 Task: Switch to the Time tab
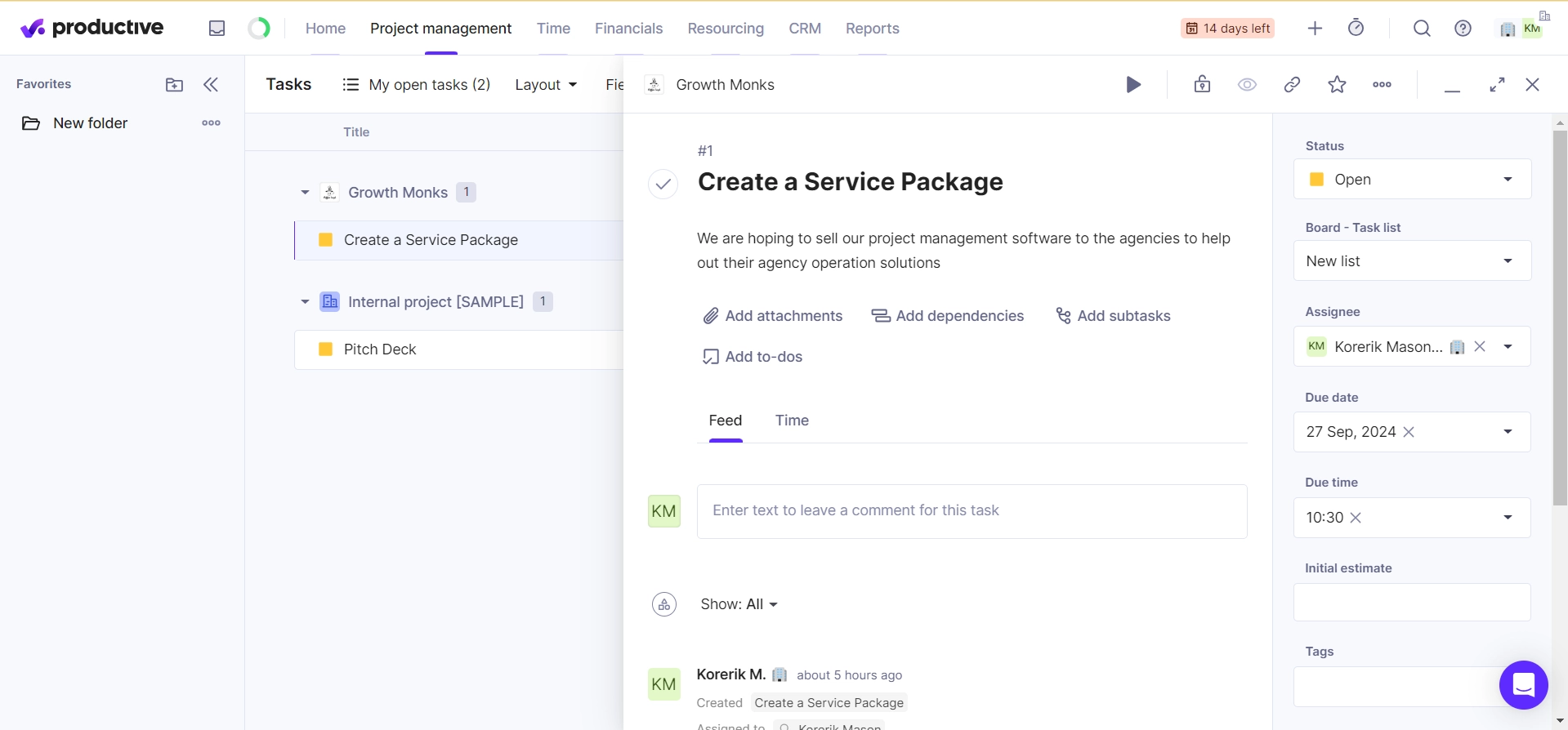[x=791, y=421]
